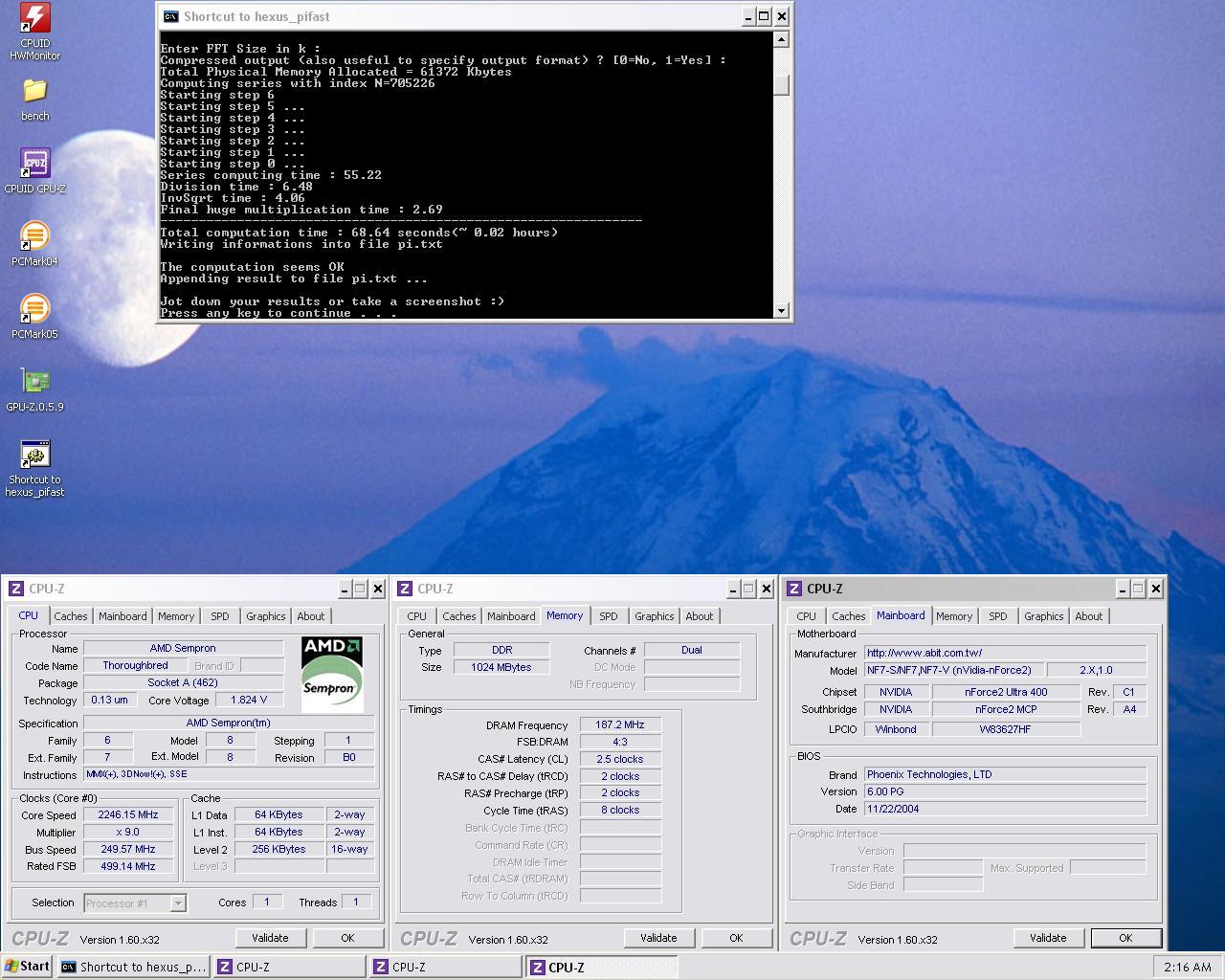Open Shortcut to hexus_pifast desktop icon
1225x980 pixels.
pyautogui.click(x=34, y=468)
